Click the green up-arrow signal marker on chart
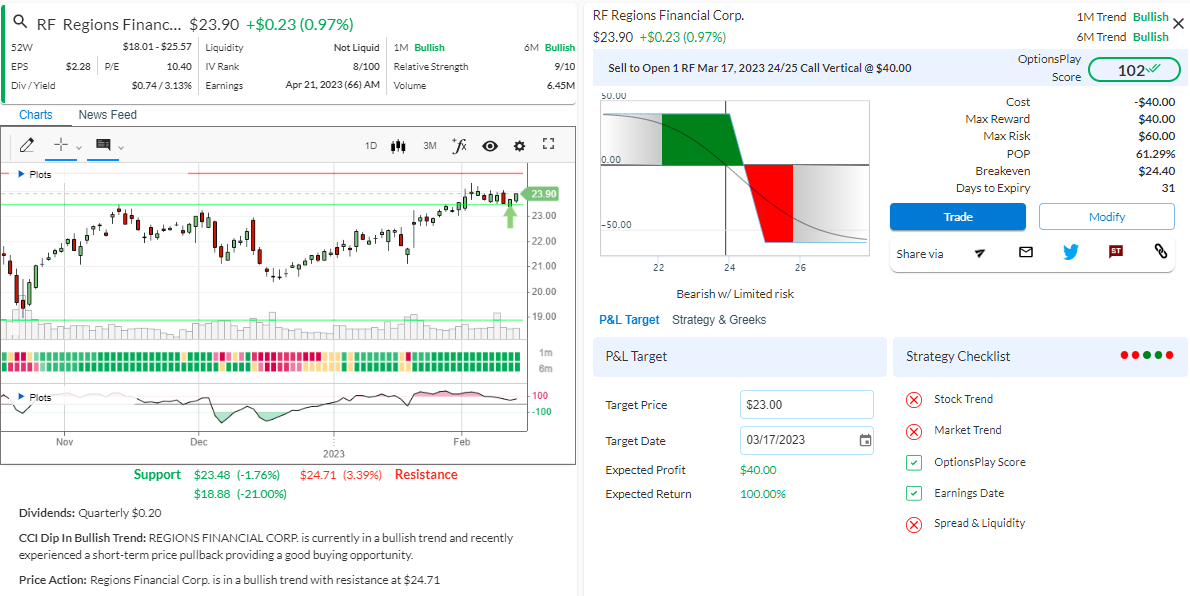Image resolution: width=1190 pixels, height=596 pixels. coord(510,217)
